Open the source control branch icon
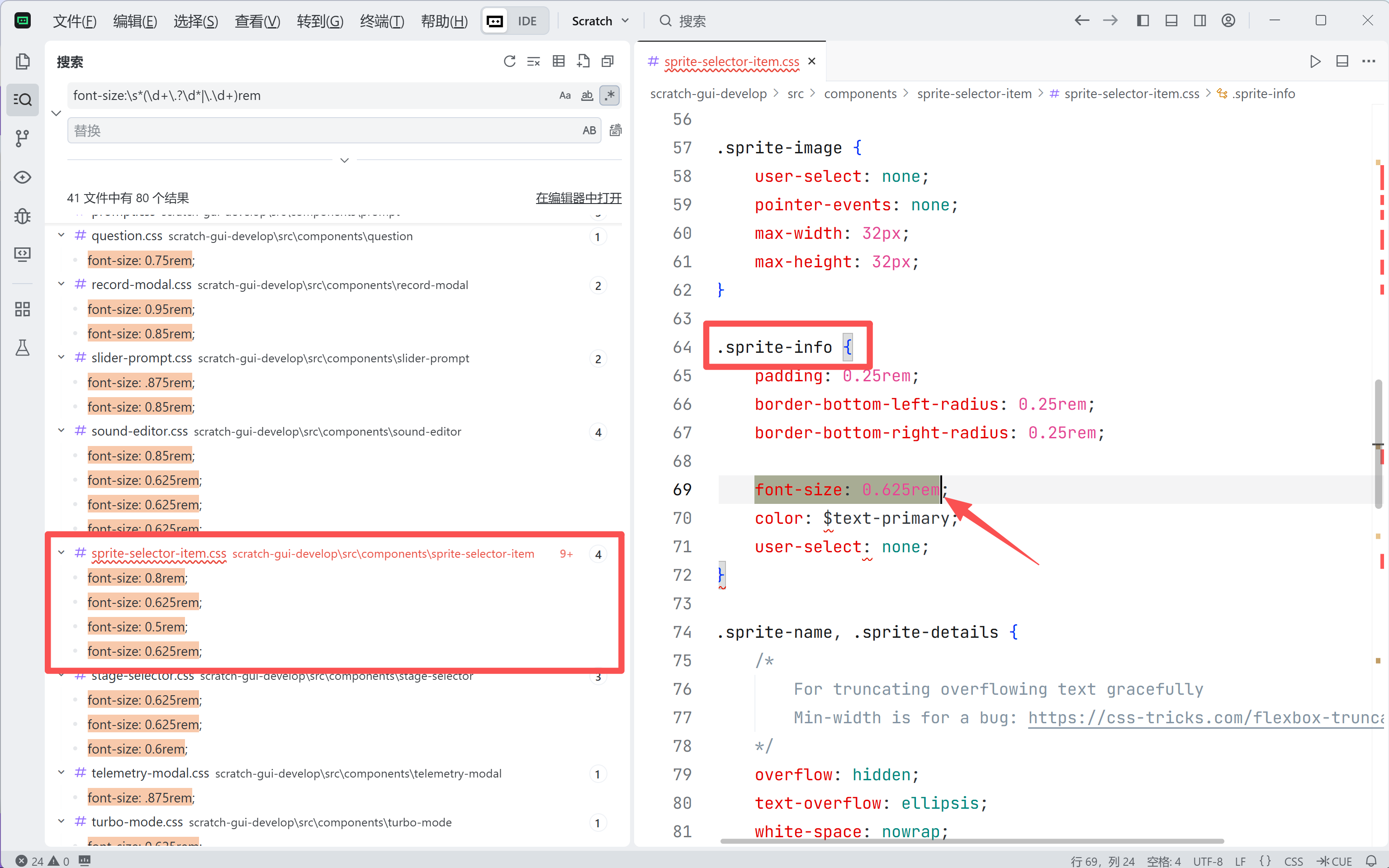 [22, 138]
